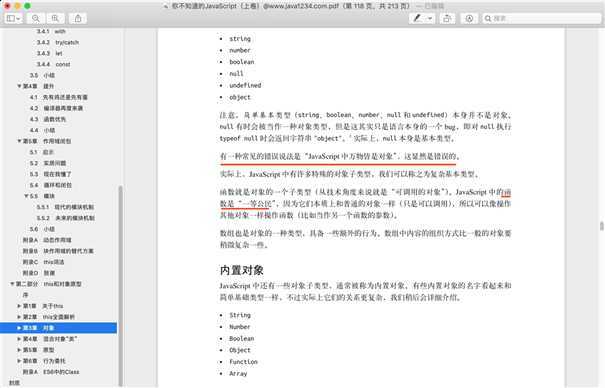The image size is (605, 388).
Task: Rotate the page with toolbar button
Action: coord(447,18)
